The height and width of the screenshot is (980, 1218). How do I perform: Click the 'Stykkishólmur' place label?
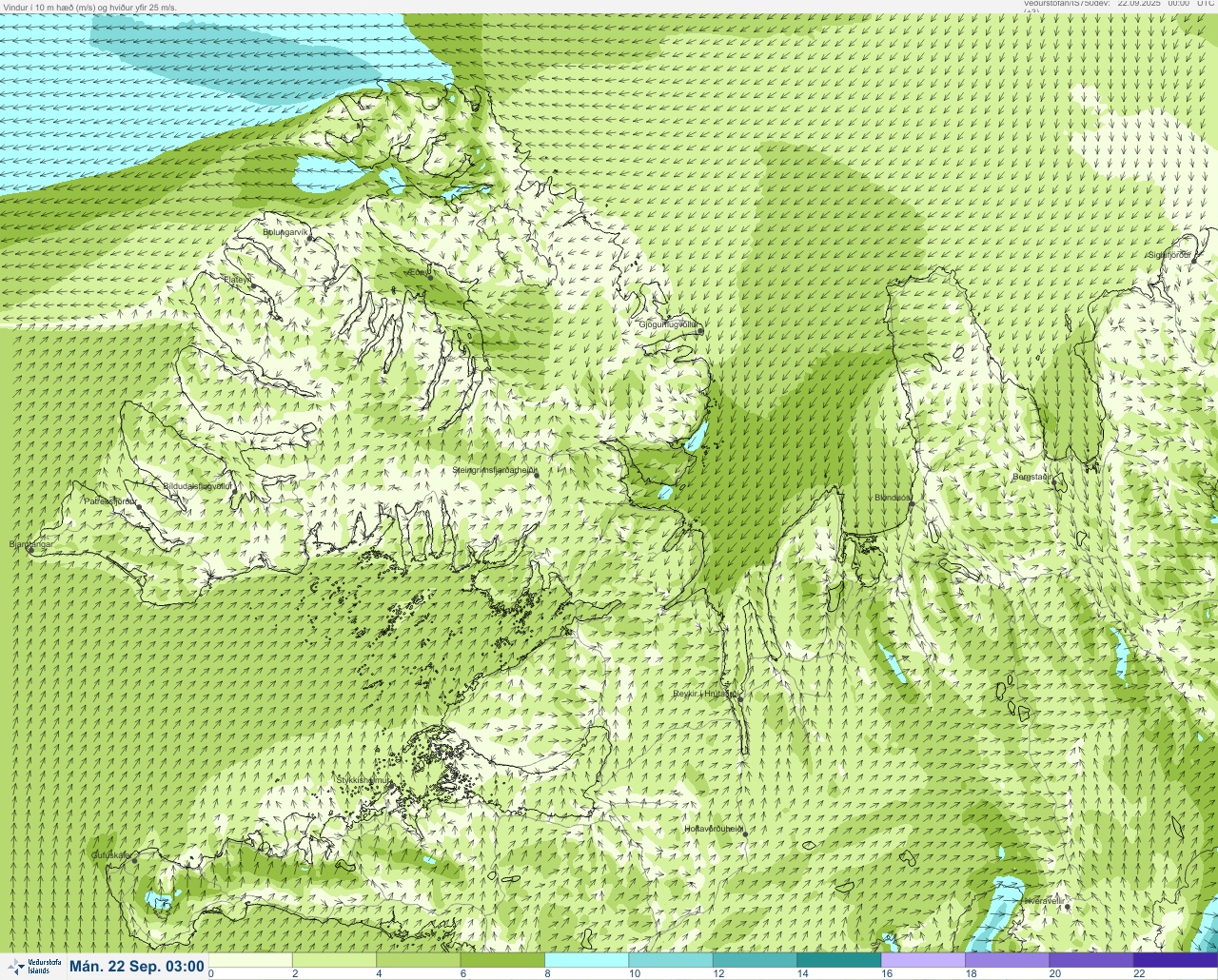(363, 780)
